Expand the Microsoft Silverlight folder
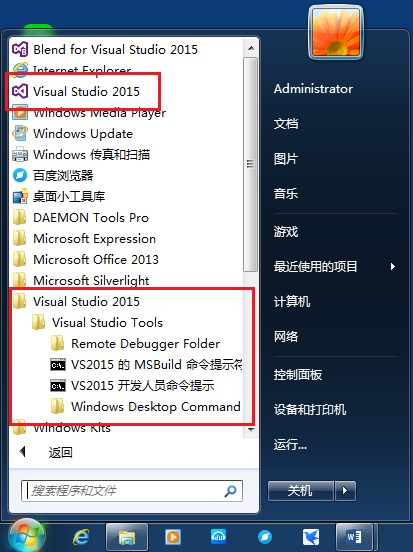The width and height of the screenshot is (413, 552). 91,281
